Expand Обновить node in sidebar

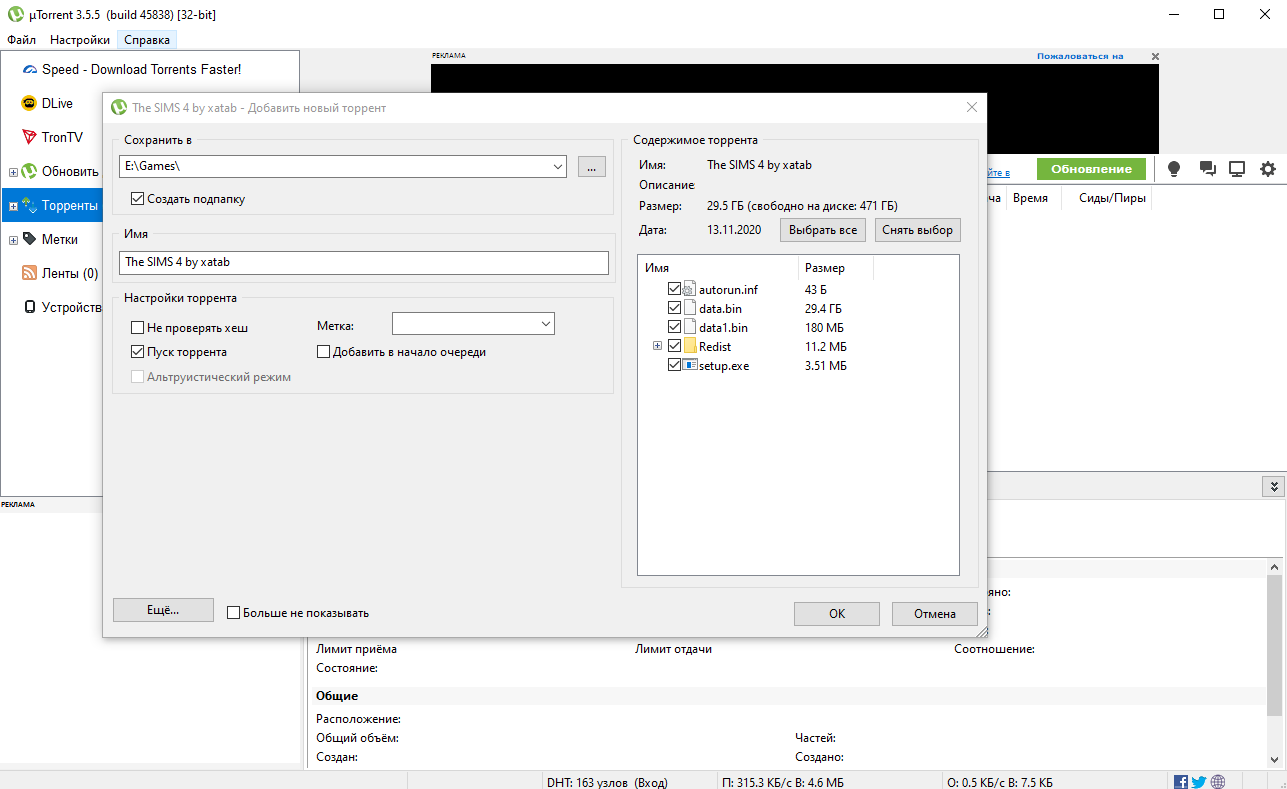click(13, 172)
